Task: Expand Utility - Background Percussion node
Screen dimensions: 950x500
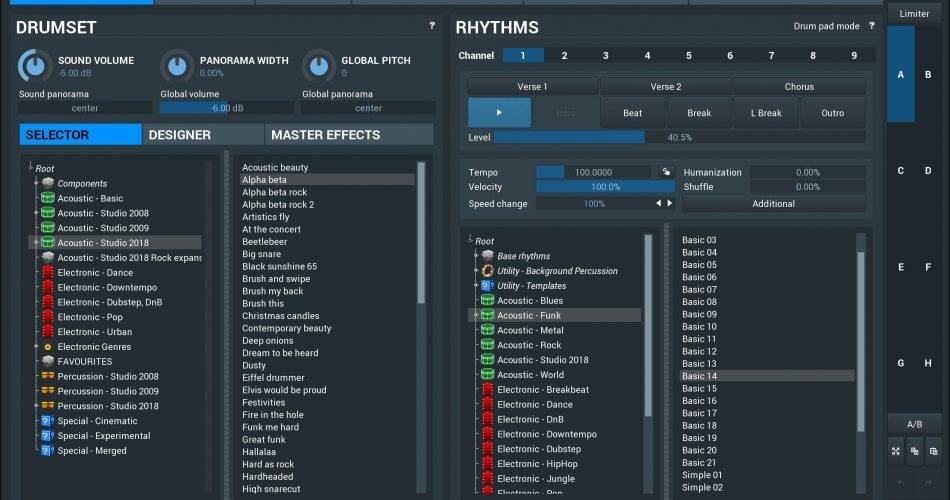Action: click(476, 271)
